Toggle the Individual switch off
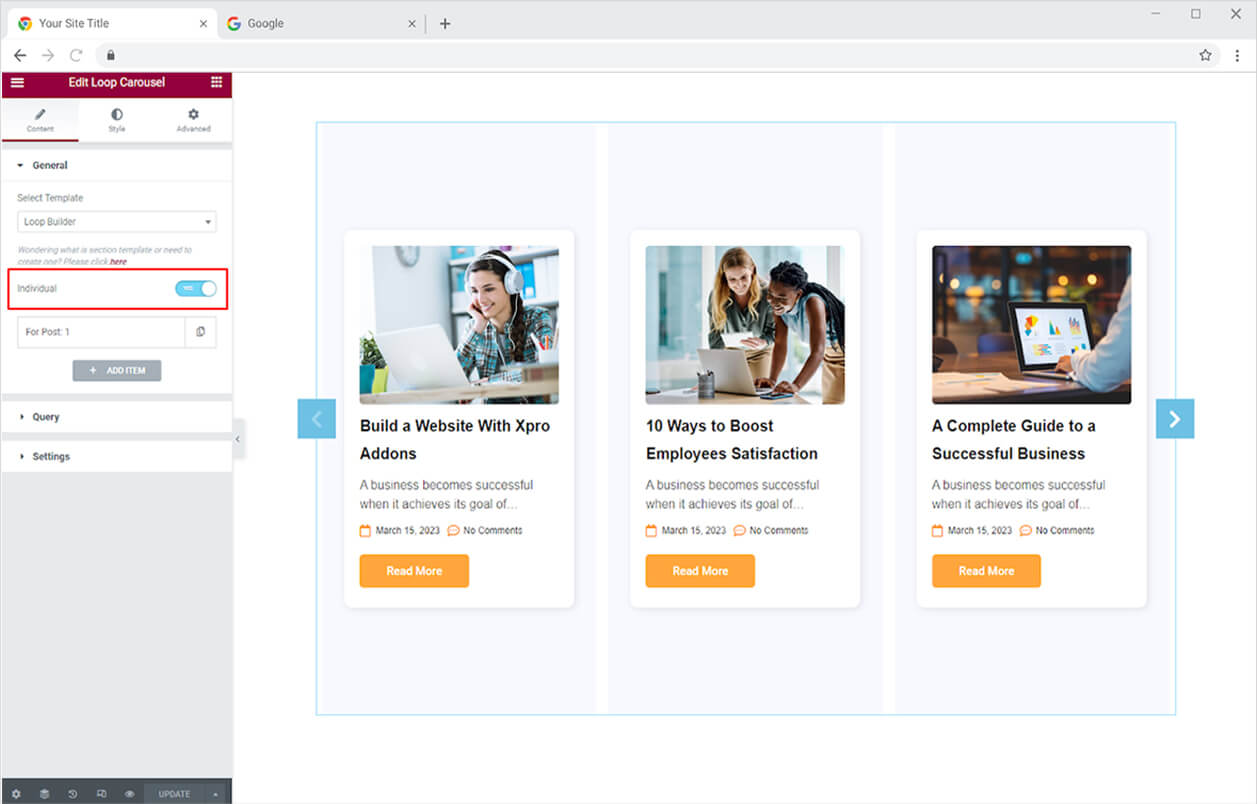Image resolution: width=1257 pixels, height=804 pixels. click(x=196, y=288)
